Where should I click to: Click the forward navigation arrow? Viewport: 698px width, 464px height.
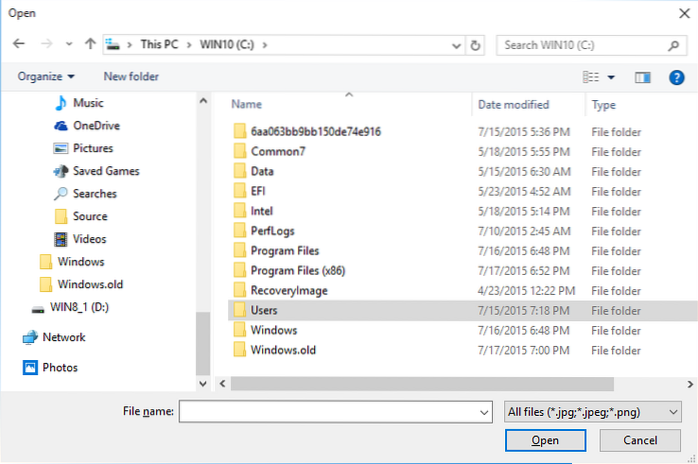click(46, 44)
